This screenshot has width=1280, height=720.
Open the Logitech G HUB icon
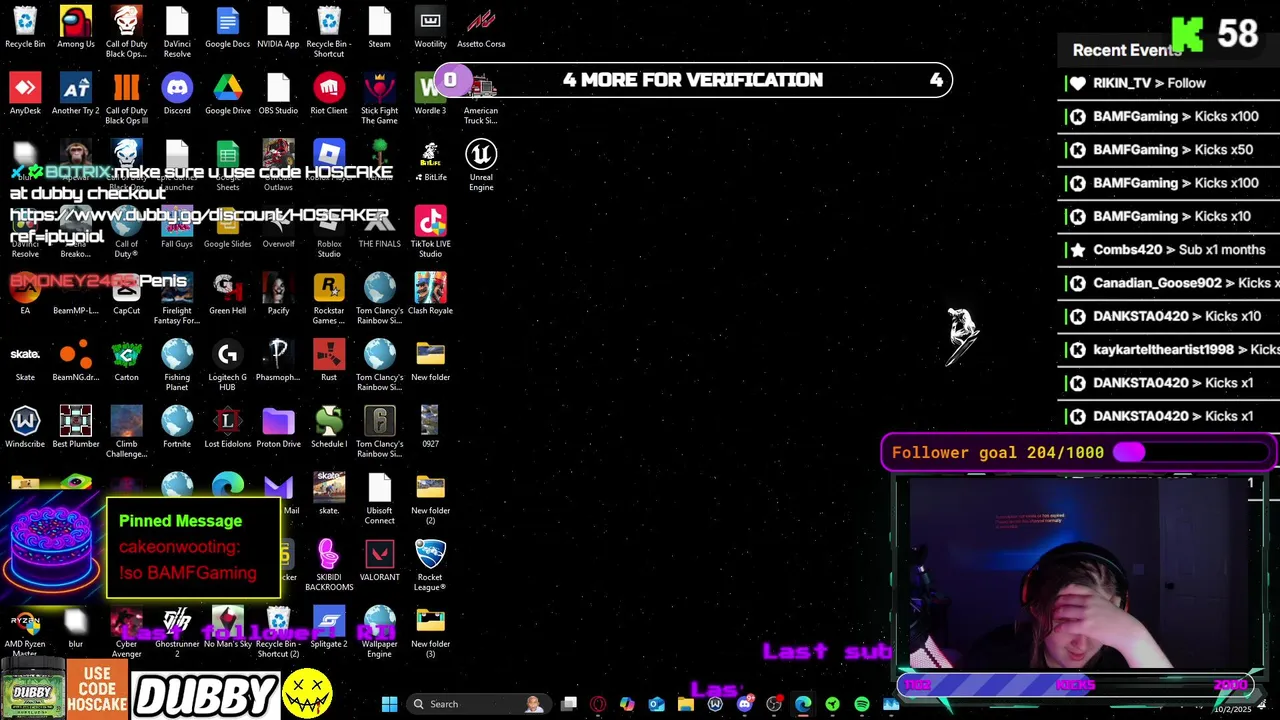227,365
